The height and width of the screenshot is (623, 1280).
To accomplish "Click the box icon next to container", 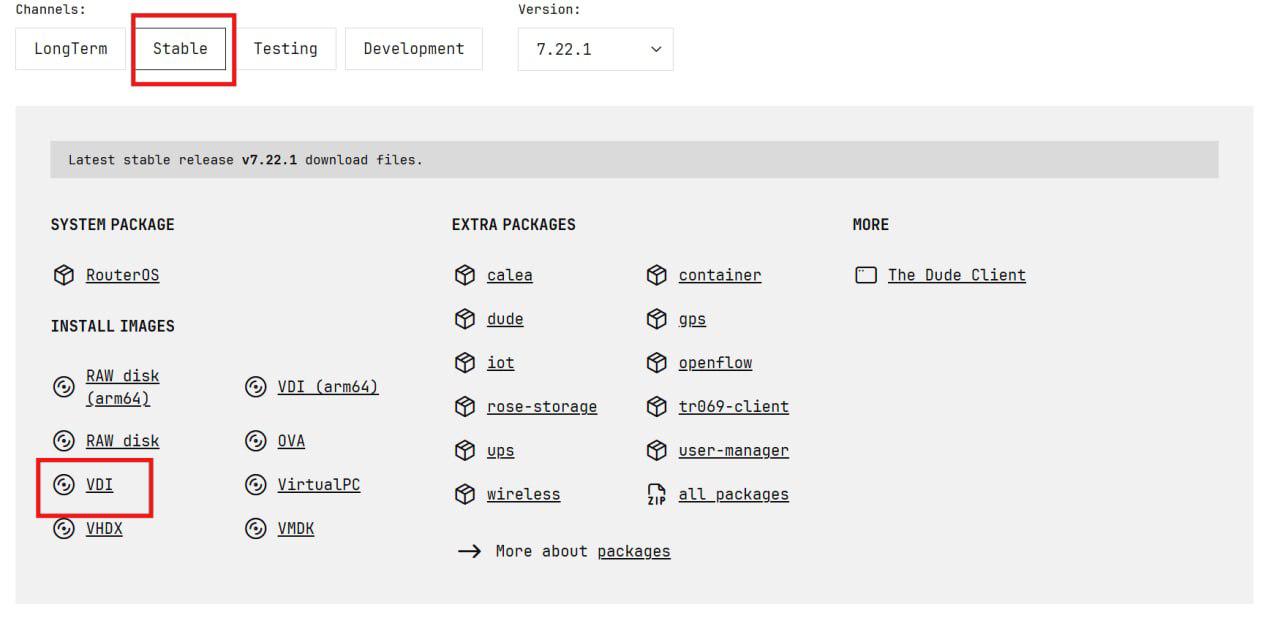I will point(656,275).
